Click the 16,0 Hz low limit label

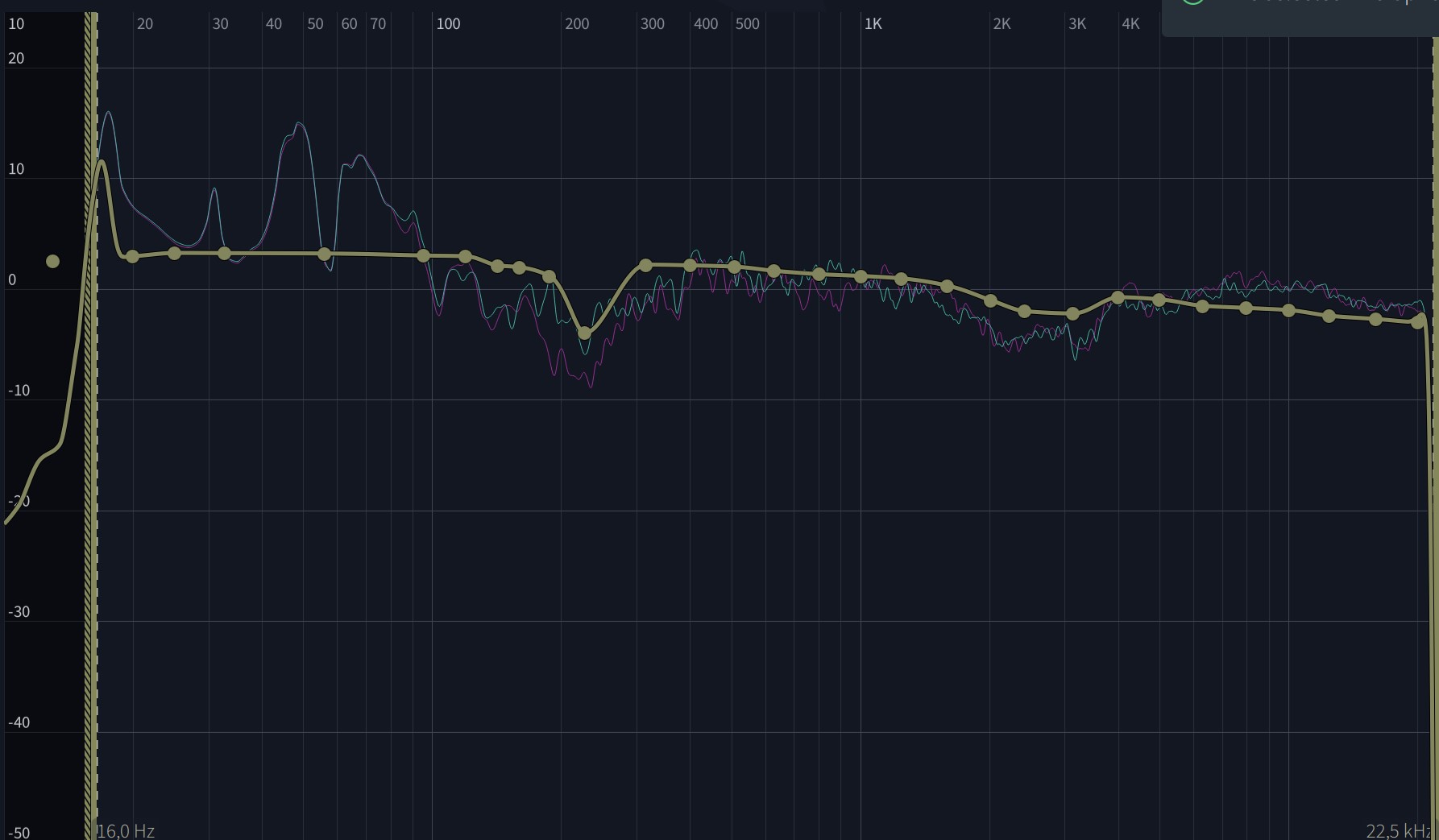pos(126,831)
